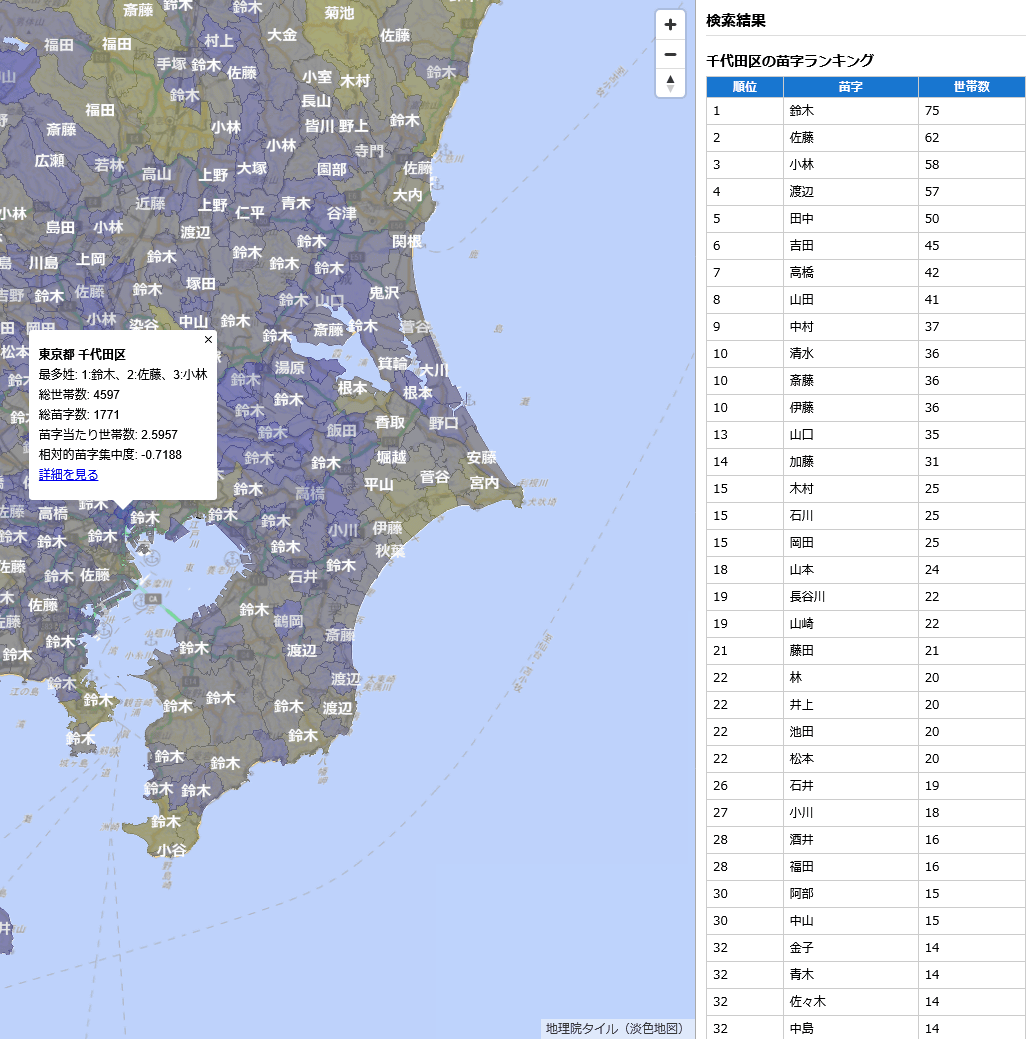Click the zoom in plus button
This screenshot has width=1036, height=1039.
670,26
